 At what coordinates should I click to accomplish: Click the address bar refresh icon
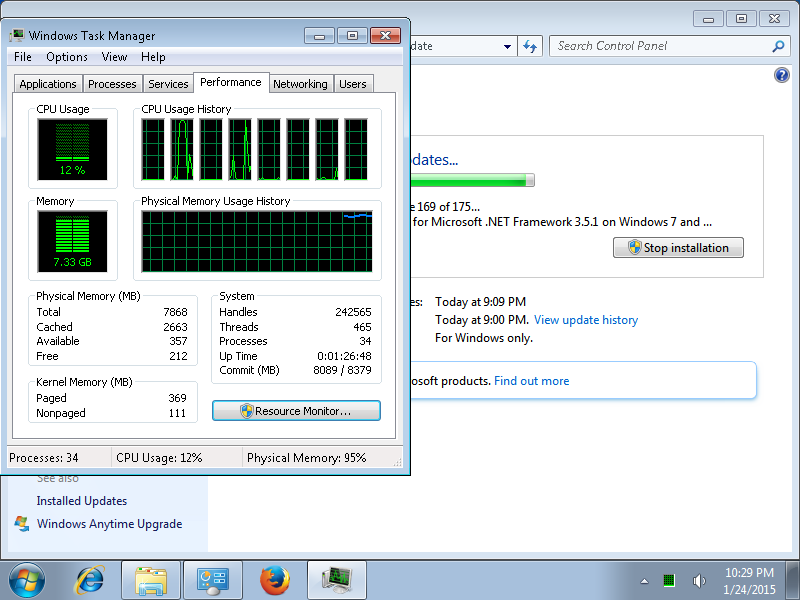531,46
